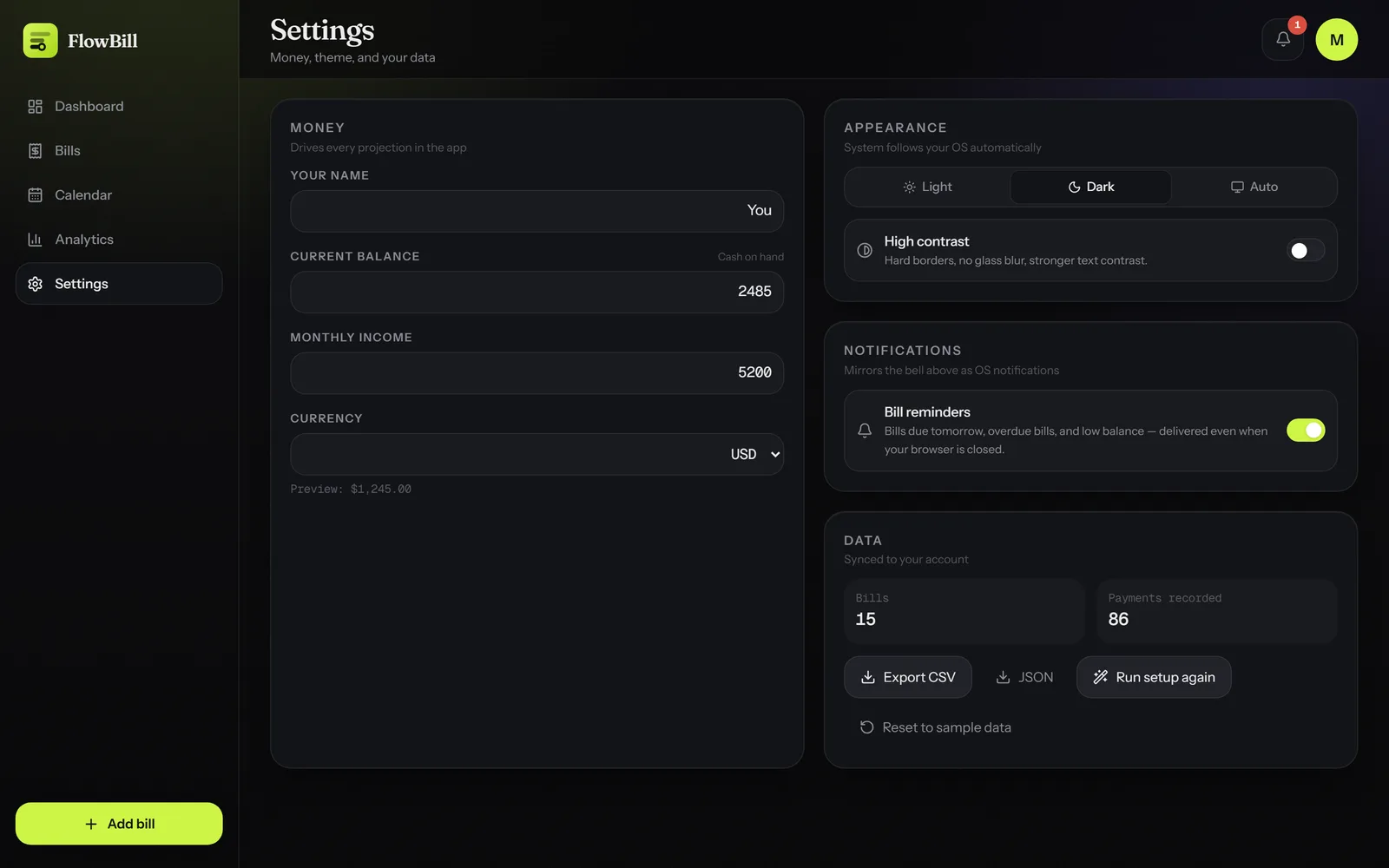This screenshot has width=1389, height=868.
Task: Click Run setup again
Action: tap(1154, 677)
